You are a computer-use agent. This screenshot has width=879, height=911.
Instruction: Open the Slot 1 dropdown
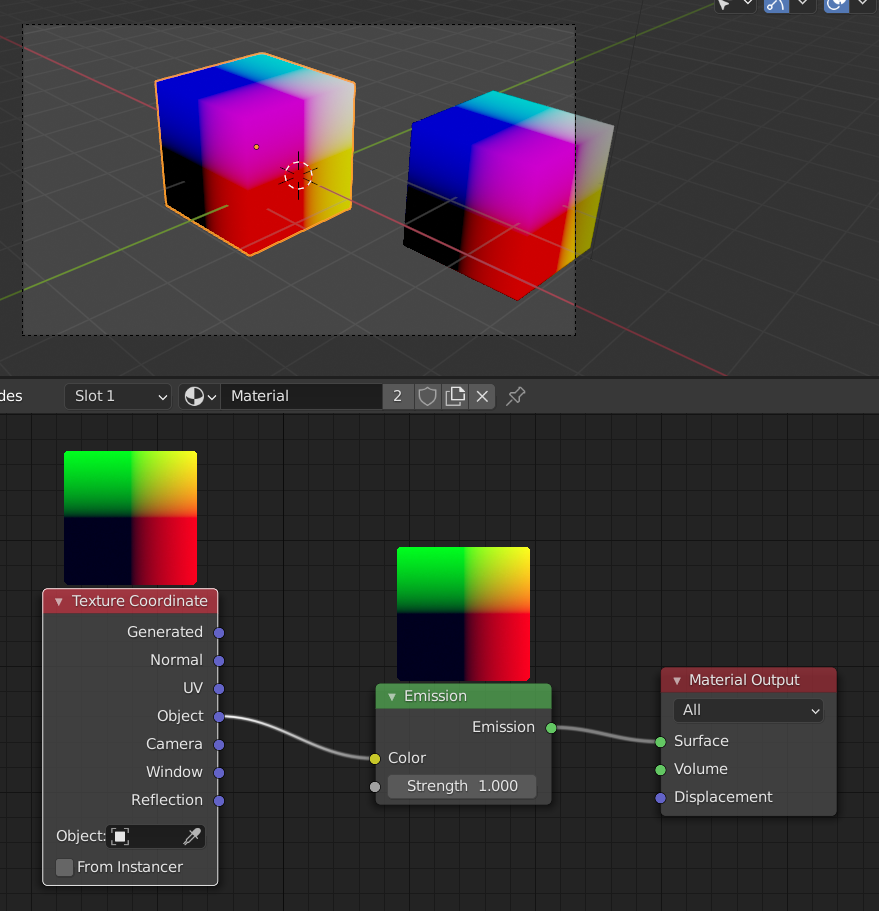click(118, 396)
